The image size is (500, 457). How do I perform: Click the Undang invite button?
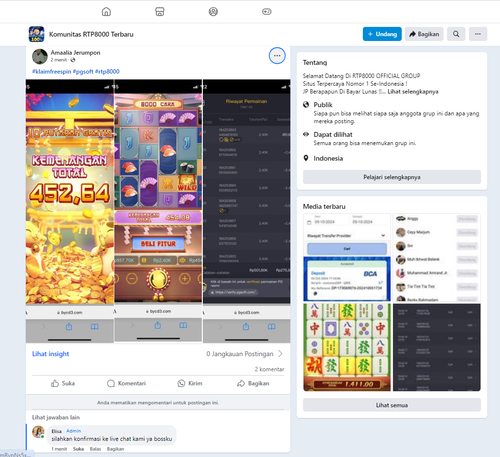[x=382, y=34]
